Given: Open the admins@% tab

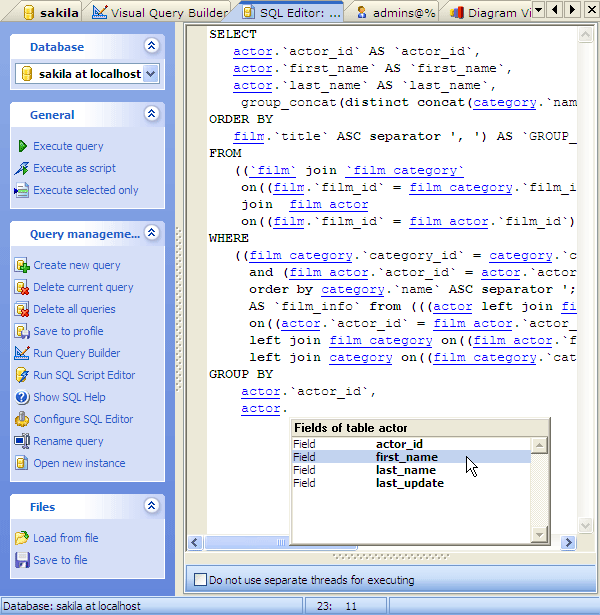Looking at the screenshot, I should click(396, 13).
